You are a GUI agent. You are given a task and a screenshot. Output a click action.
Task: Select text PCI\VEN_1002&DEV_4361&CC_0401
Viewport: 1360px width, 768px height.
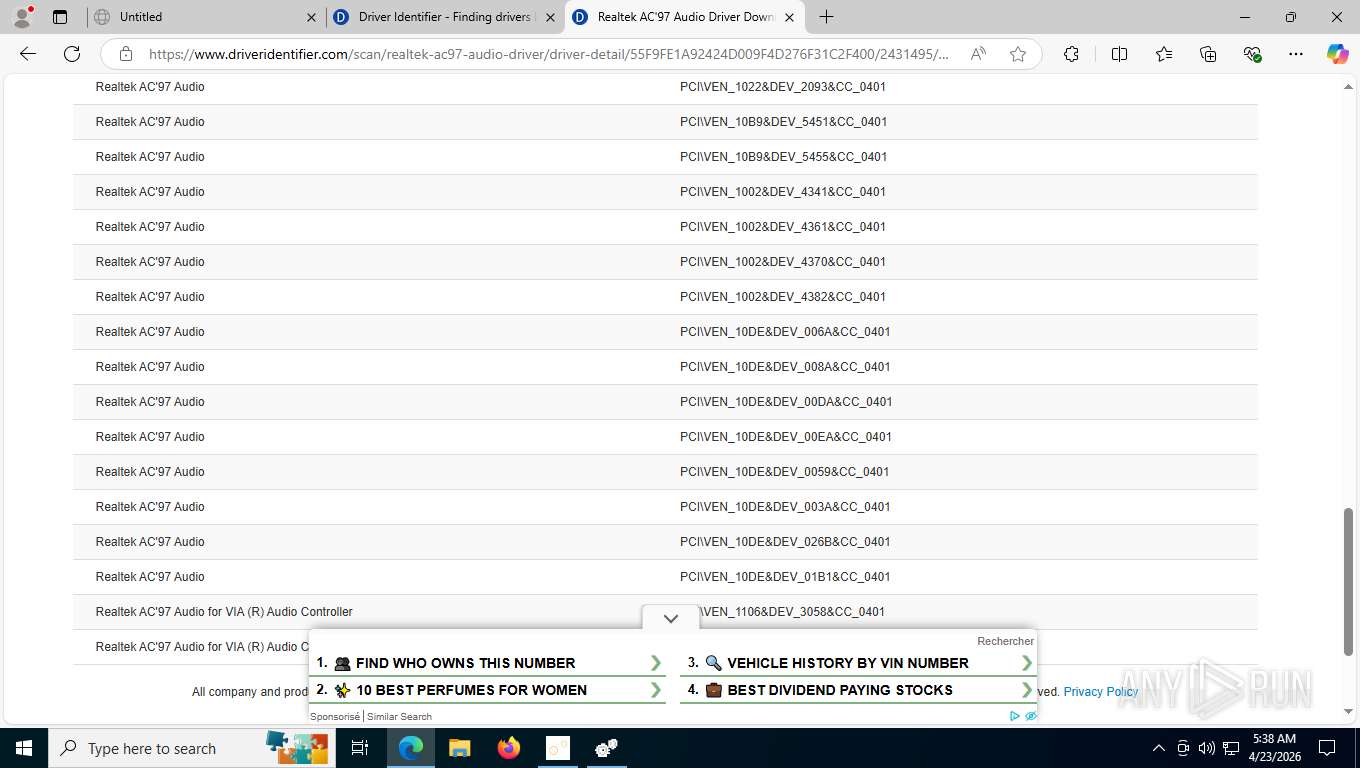783,227
